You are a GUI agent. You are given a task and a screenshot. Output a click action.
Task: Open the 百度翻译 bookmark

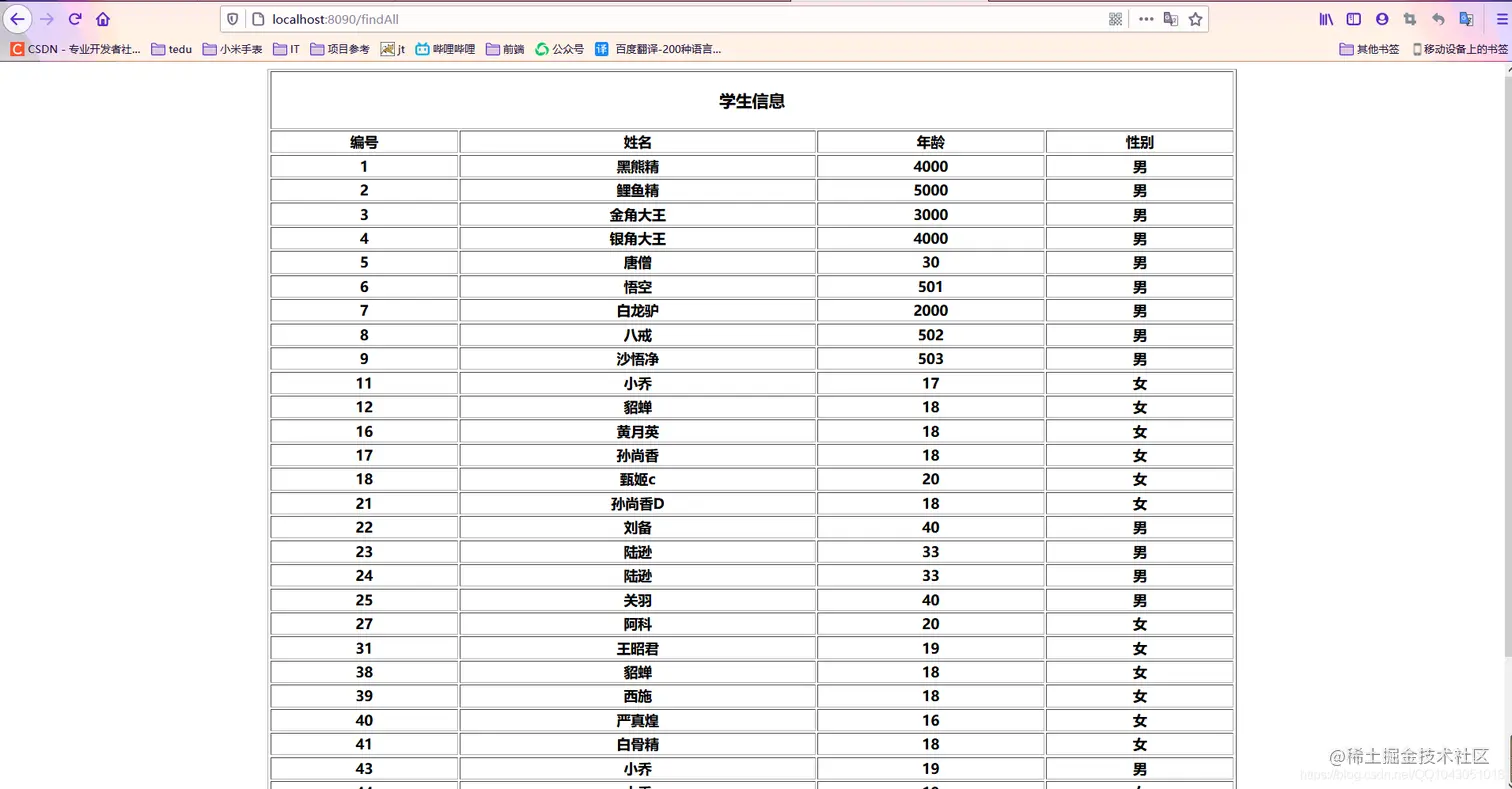658,49
